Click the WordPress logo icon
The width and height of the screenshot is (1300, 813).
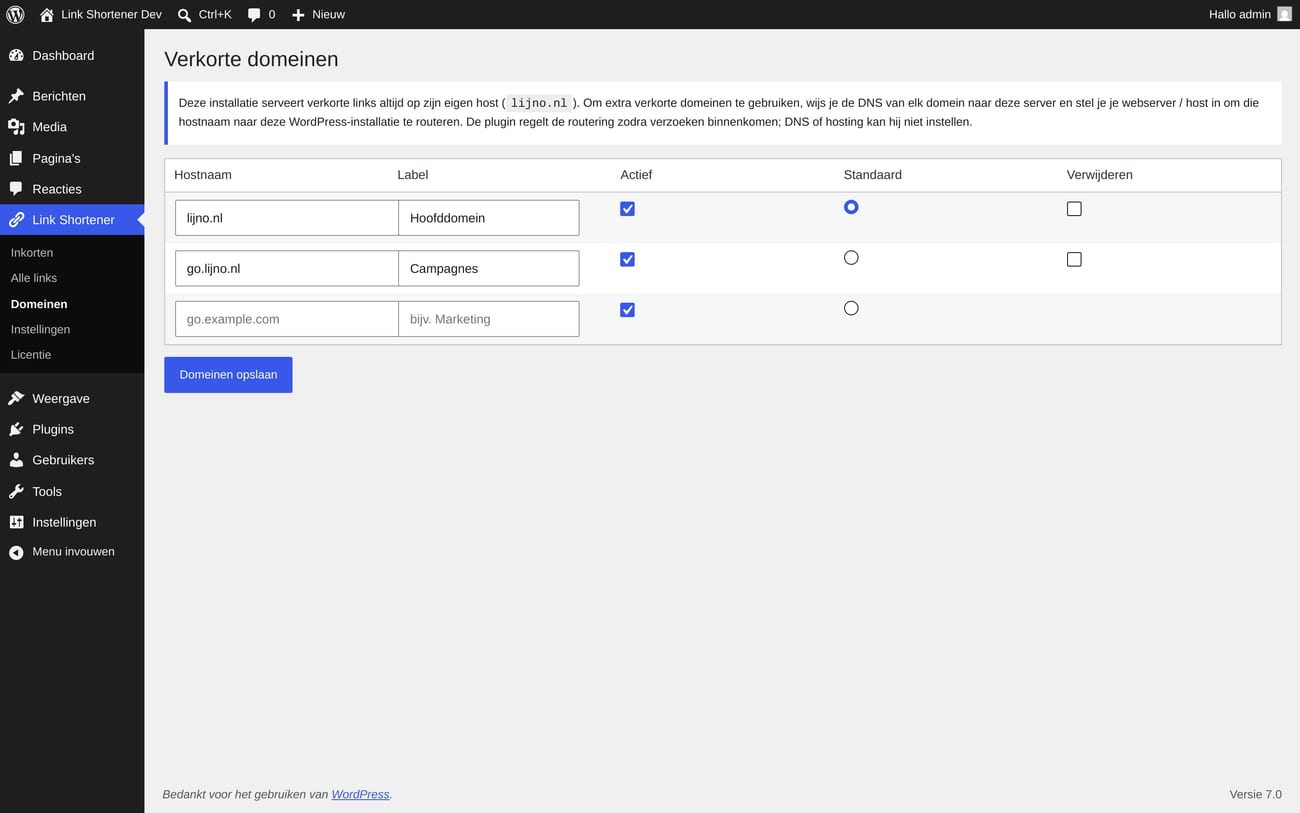click(15, 14)
